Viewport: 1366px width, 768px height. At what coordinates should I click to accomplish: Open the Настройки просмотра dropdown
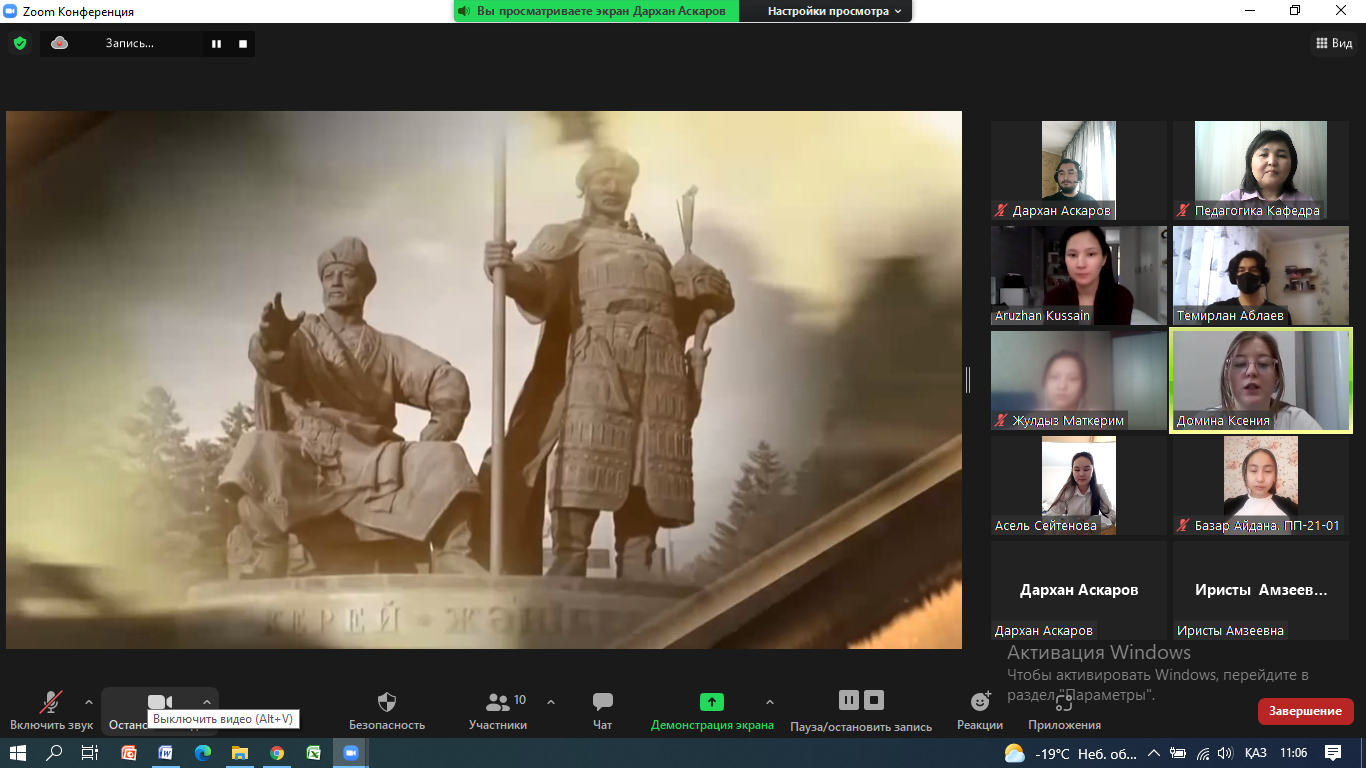tap(834, 11)
